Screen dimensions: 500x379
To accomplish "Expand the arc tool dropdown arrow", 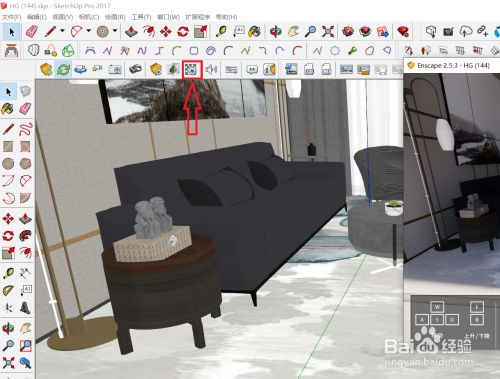I will [88, 31].
